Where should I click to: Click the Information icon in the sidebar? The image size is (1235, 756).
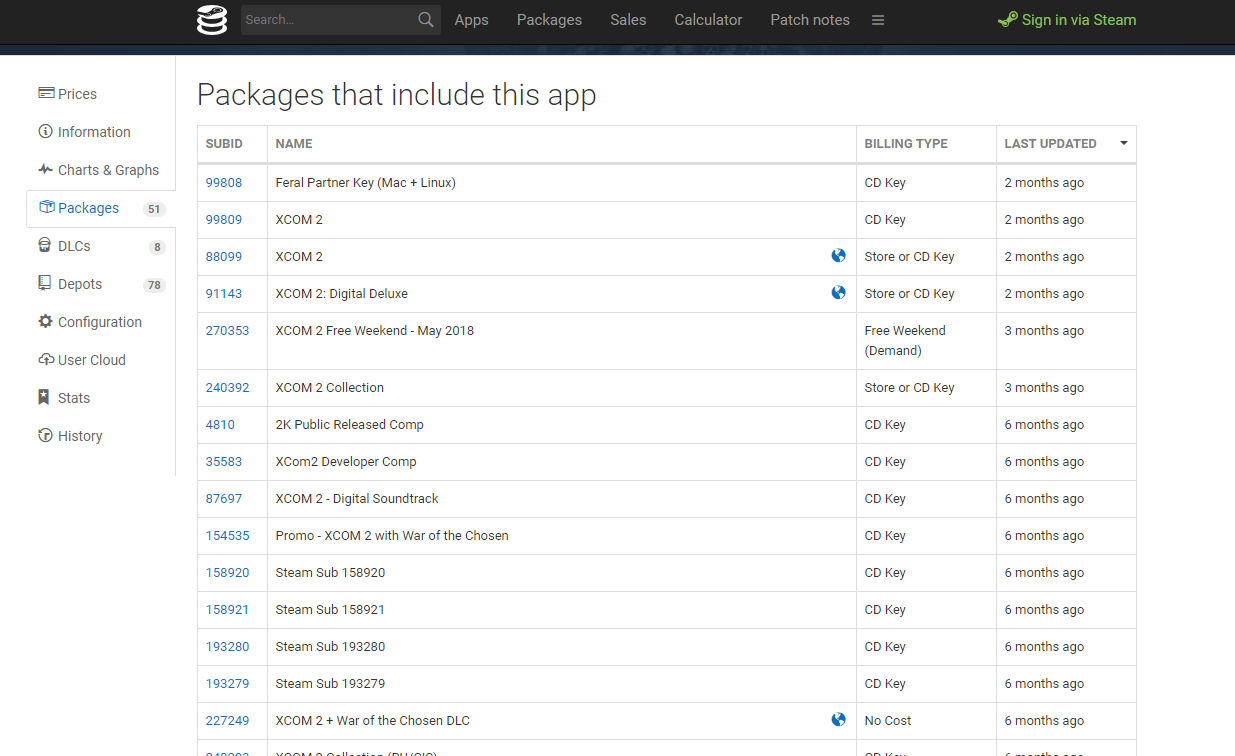45,131
